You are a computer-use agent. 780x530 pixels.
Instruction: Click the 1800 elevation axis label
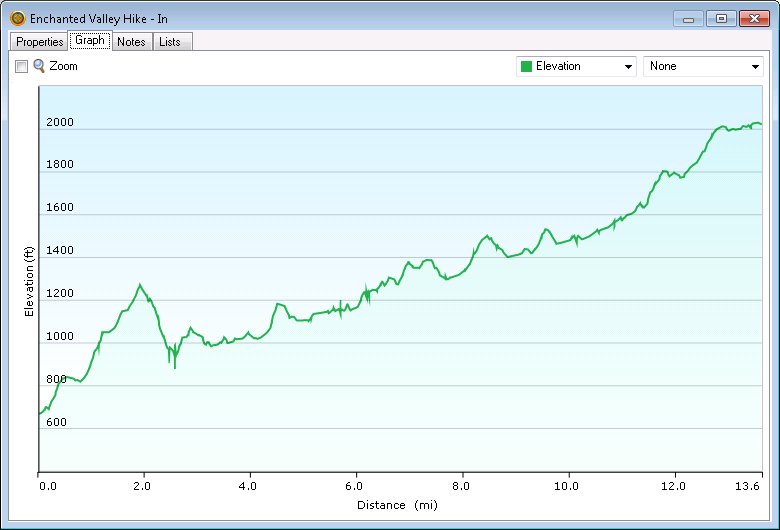tap(60, 164)
